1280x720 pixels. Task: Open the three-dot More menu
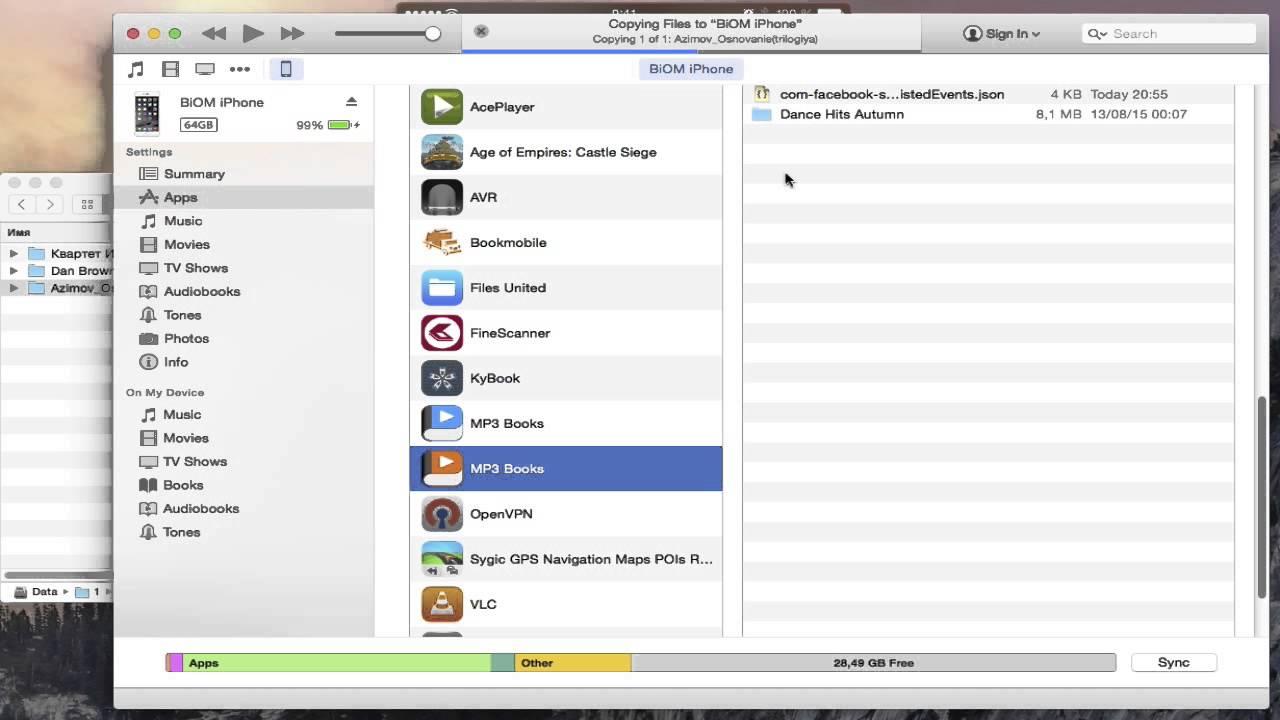[240, 69]
